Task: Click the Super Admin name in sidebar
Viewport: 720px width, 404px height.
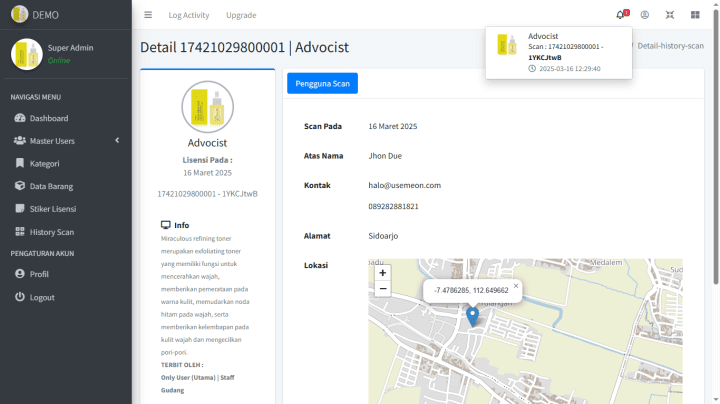Action: click(x=70, y=48)
